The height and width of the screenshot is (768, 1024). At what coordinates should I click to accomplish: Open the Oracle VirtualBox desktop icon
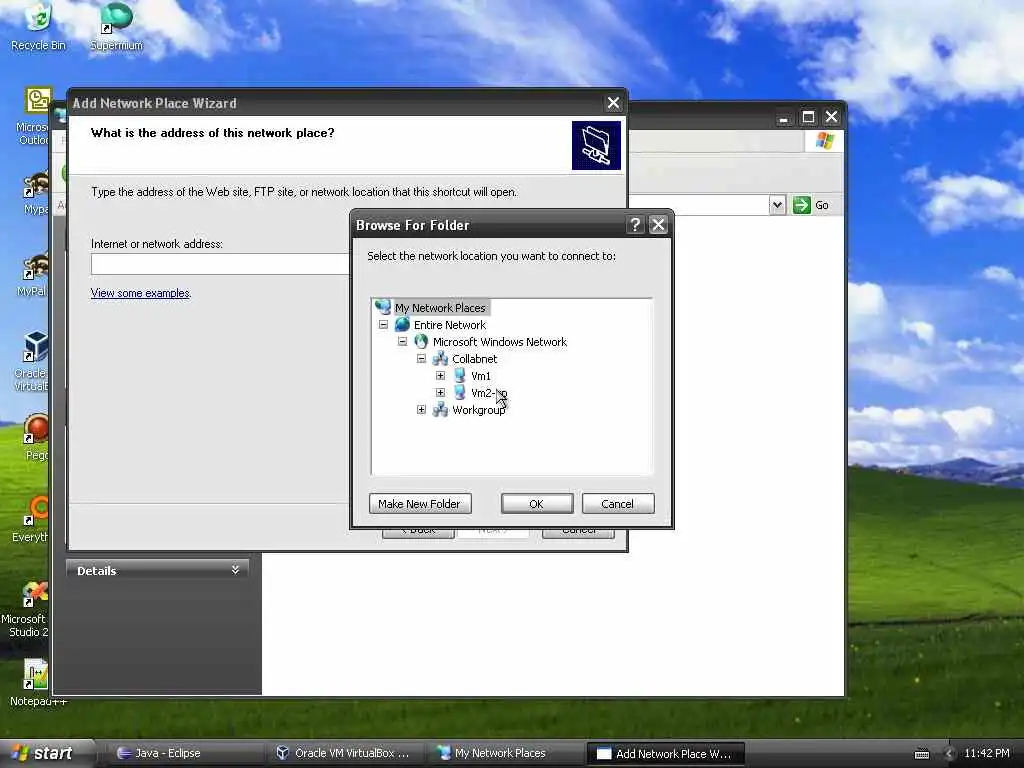(34, 360)
